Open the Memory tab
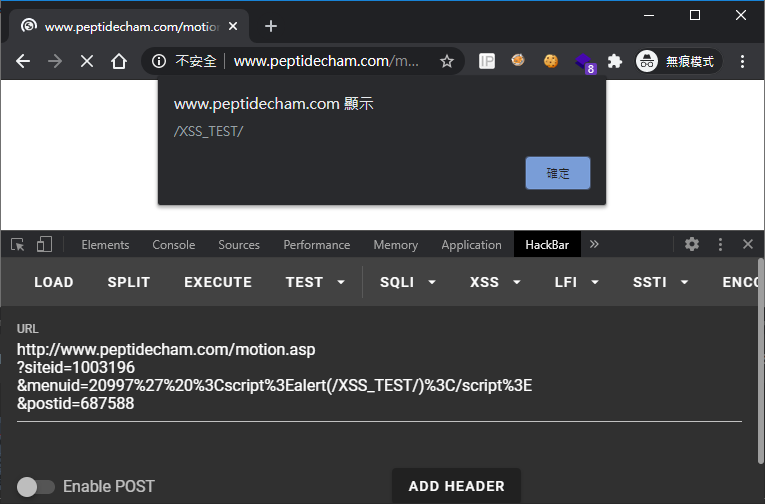The image size is (765, 504). coord(396,244)
